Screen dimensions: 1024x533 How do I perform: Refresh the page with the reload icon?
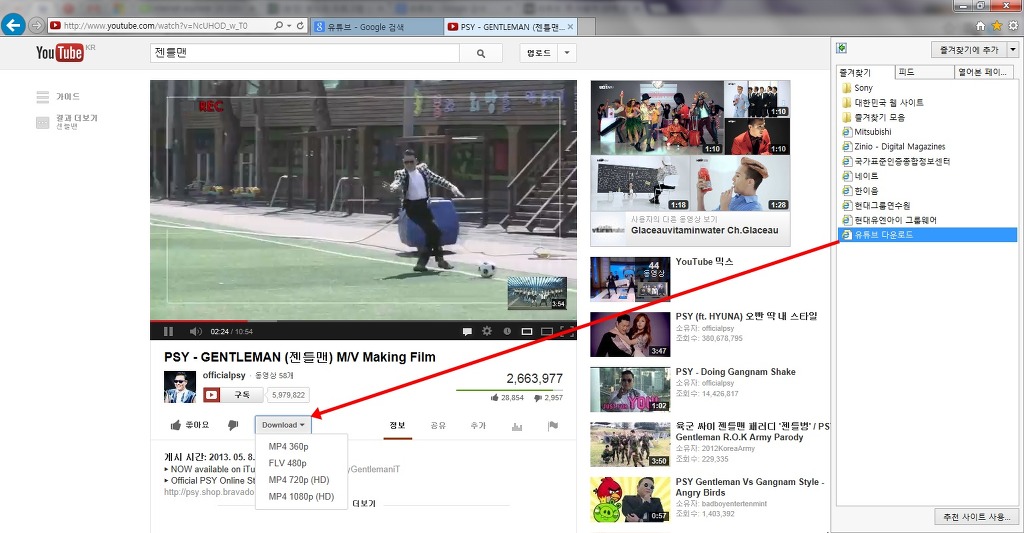[300, 26]
